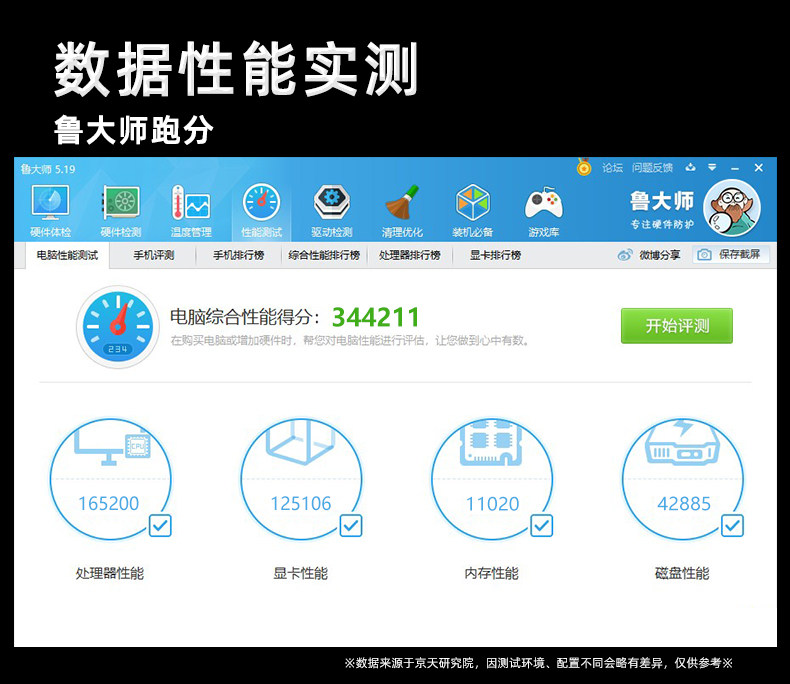Click the disk score 42885

pos(684,504)
